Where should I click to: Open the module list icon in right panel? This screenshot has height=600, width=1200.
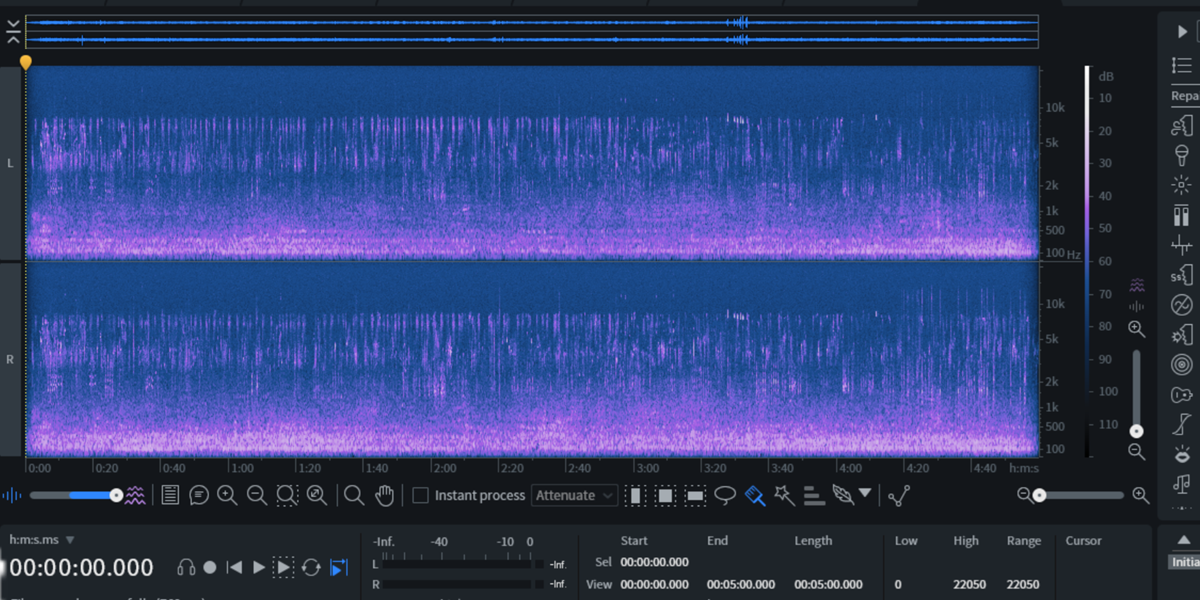(1181, 65)
